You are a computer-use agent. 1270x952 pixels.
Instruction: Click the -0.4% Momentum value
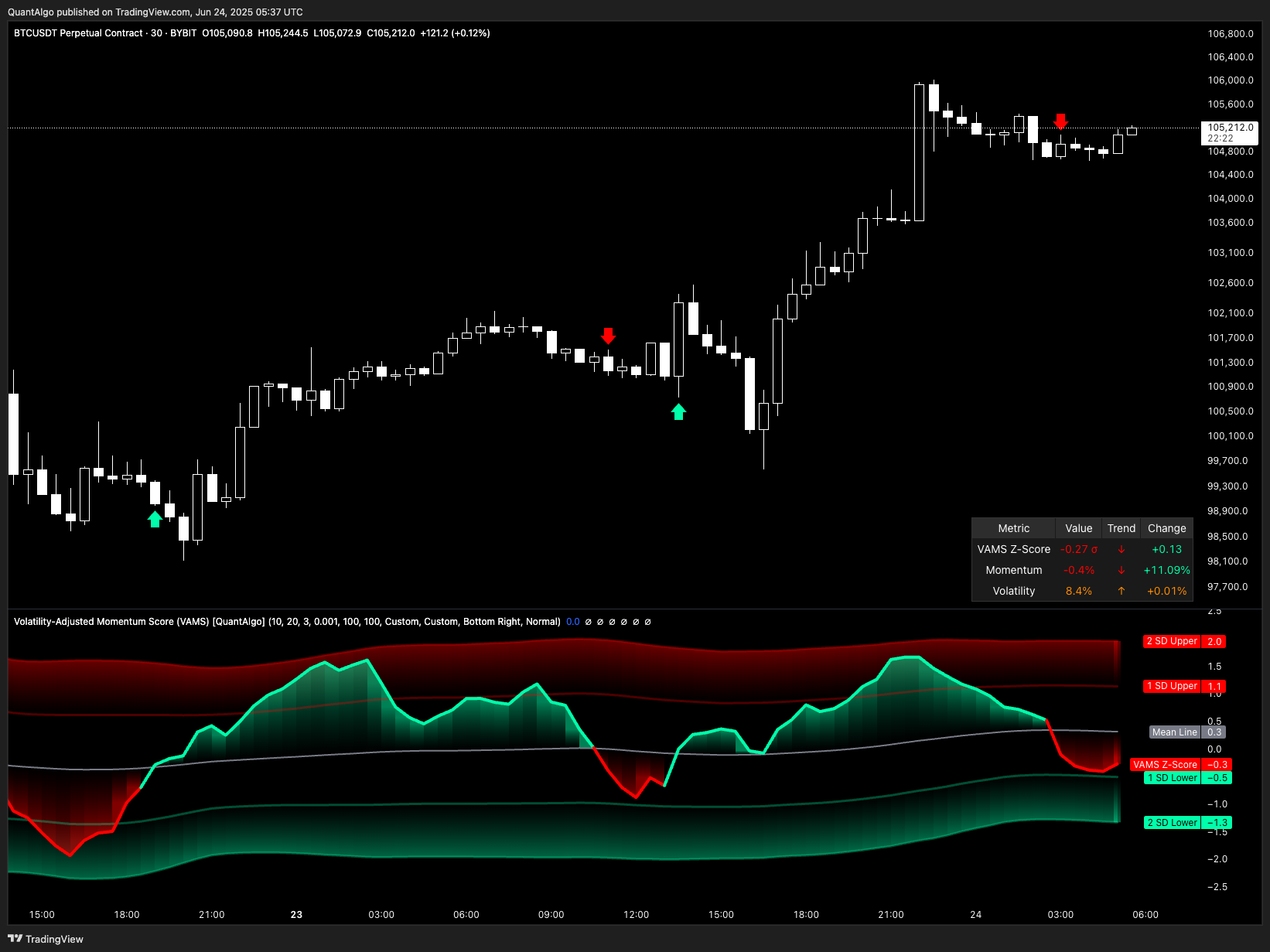pos(1078,571)
